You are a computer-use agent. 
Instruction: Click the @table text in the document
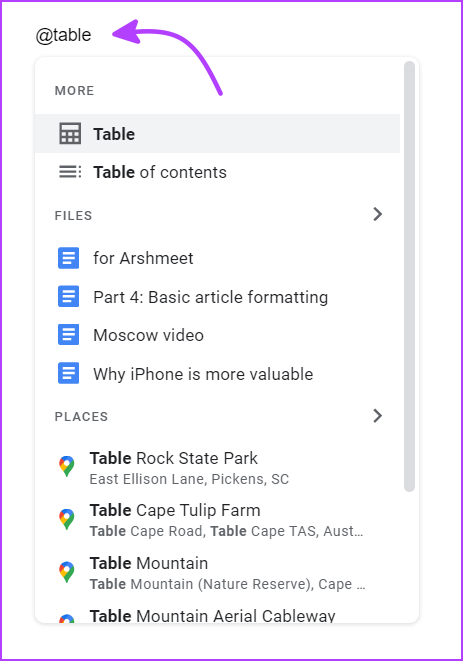(x=64, y=35)
